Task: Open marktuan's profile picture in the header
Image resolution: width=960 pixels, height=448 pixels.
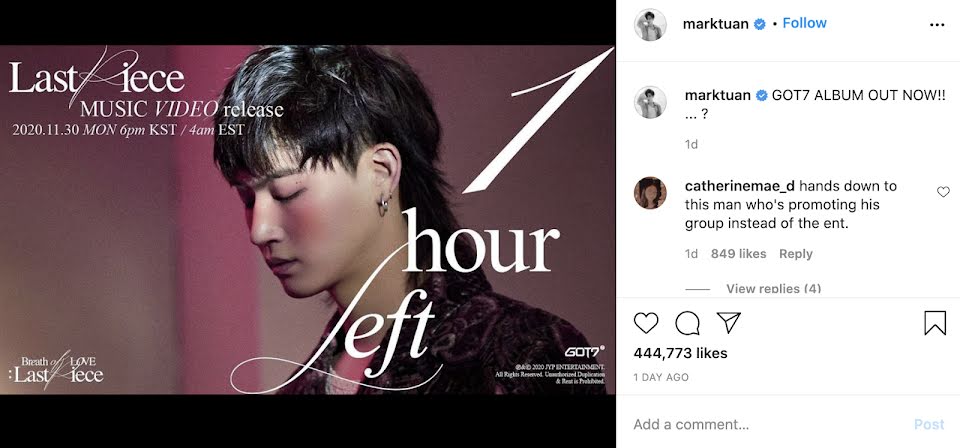Action: pos(650,24)
